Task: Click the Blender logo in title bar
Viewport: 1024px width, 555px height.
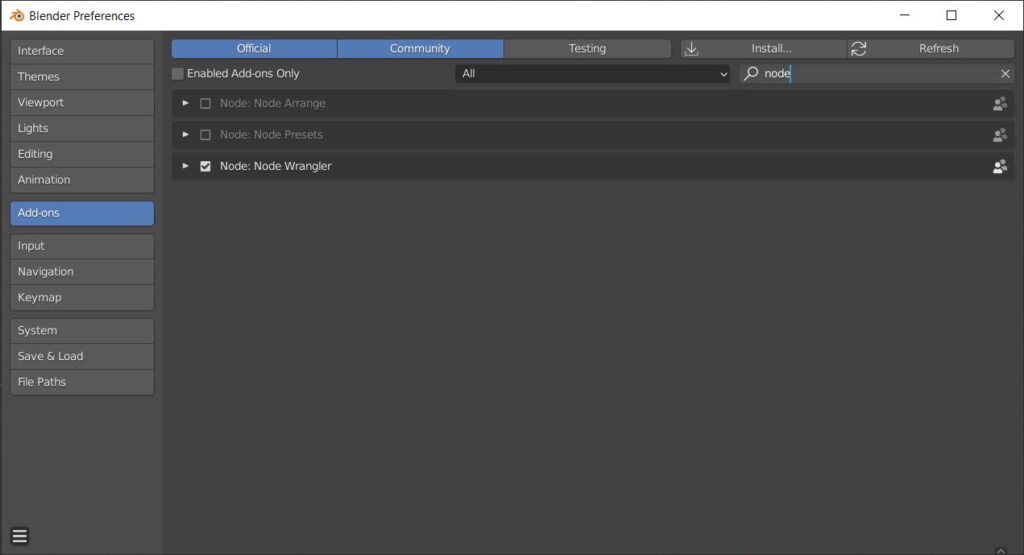Action: click(x=17, y=15)
